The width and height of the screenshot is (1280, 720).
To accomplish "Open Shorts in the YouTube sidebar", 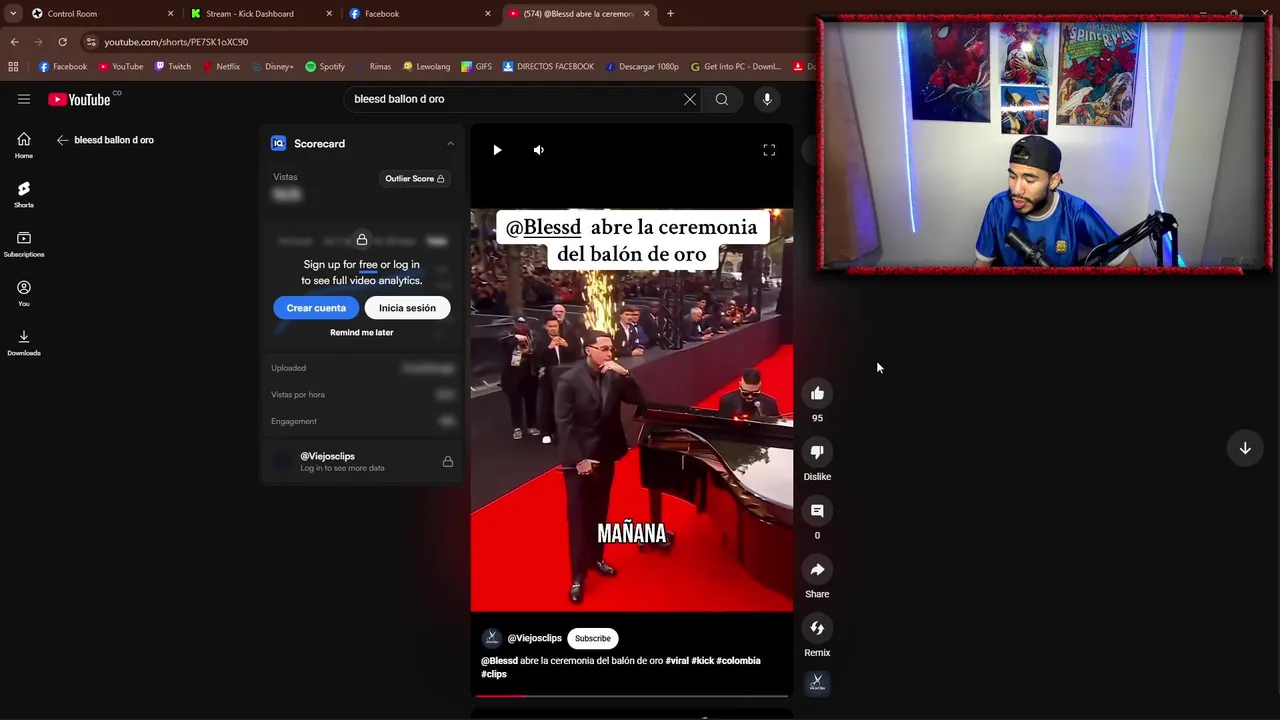I will click(24, 194).
